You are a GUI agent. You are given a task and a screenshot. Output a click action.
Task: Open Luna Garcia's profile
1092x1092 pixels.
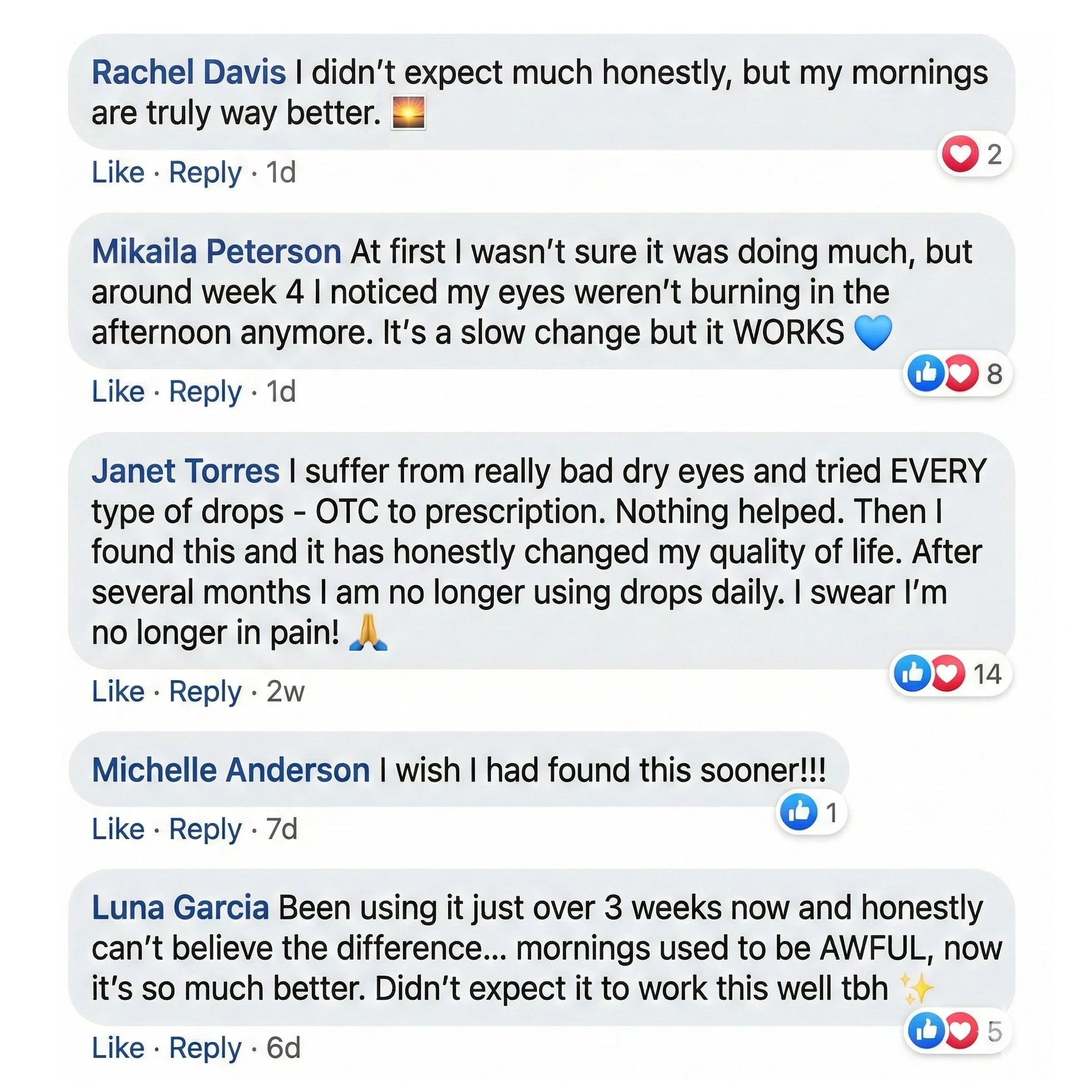(180, 908)
